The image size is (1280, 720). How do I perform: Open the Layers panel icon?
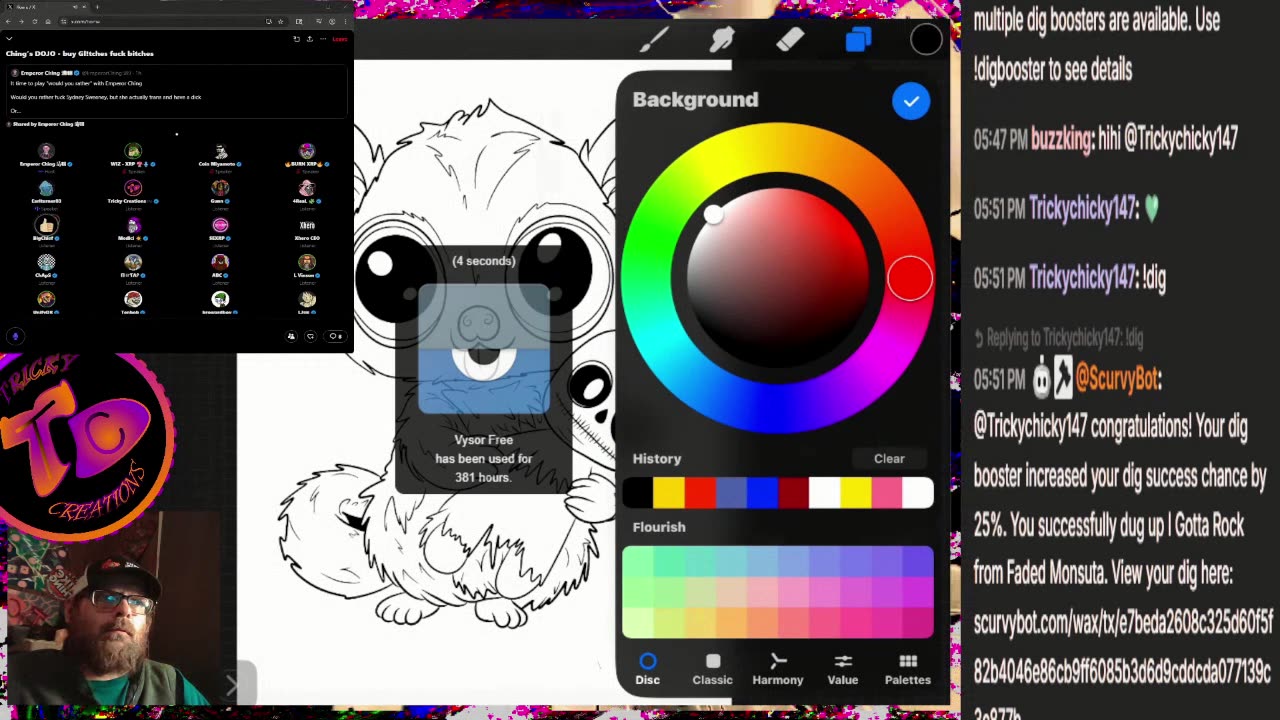859,39
